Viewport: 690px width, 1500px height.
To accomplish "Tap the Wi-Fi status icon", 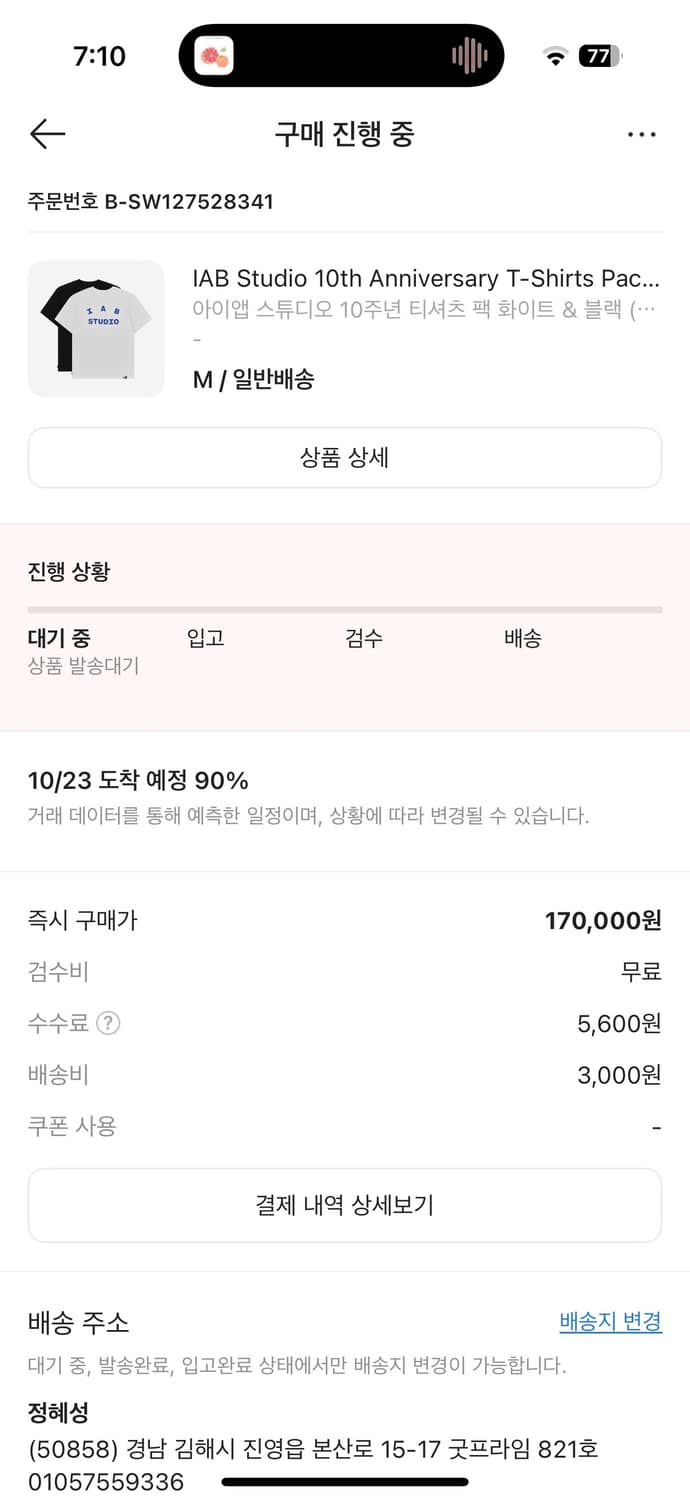I will (x=555, y=56).
